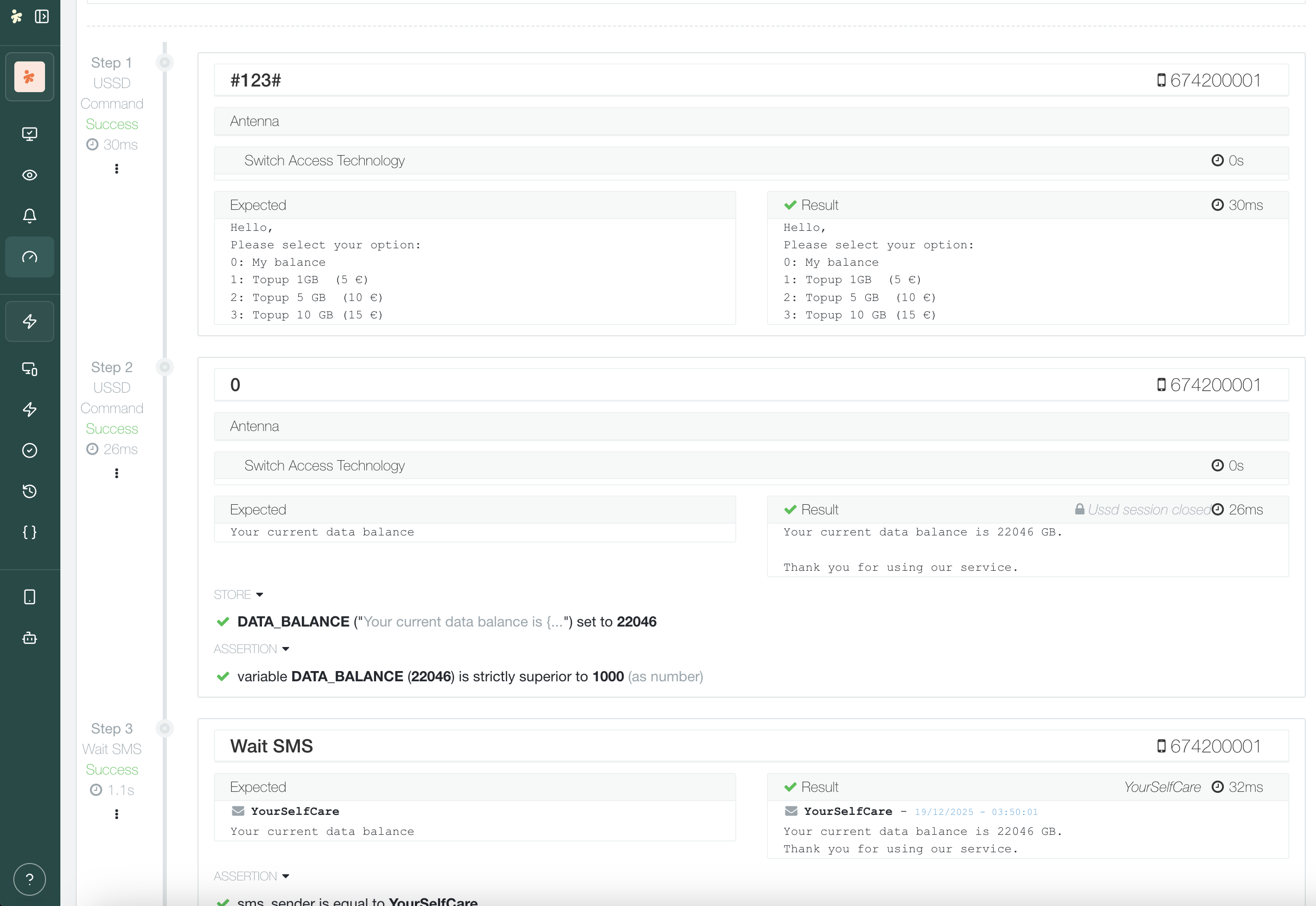
Task: Click the history clock icon in sidebar
Action: click(30, 491)
